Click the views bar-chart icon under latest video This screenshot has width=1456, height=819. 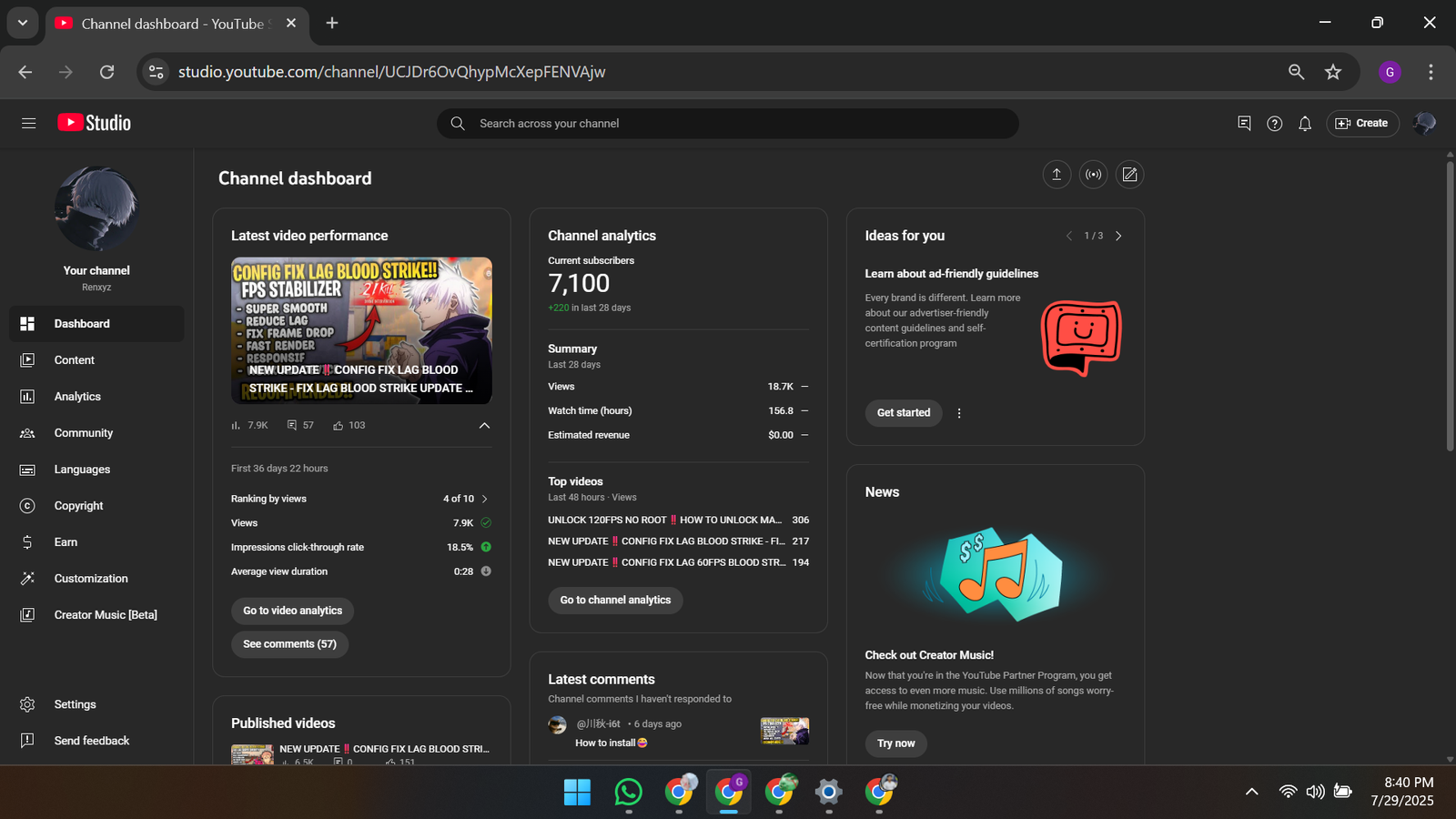click(x=236, y=425)
